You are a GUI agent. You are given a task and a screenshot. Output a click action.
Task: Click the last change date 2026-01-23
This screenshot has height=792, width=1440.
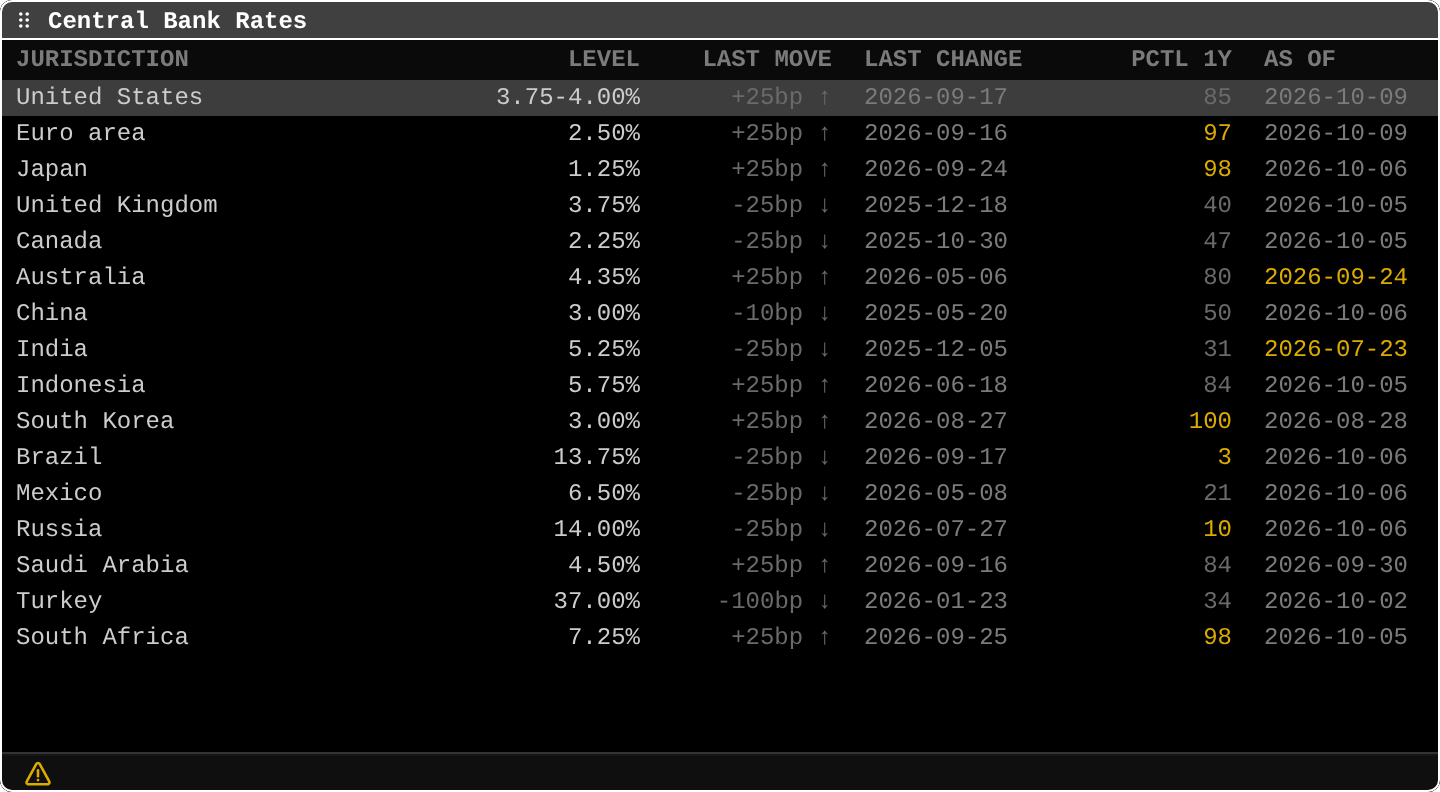click(936, 601)
